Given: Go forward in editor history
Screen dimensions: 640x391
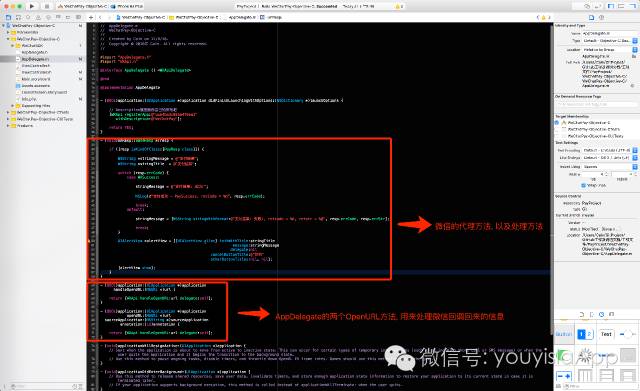Looking at the screenshot, I should (x=110, y=18).
